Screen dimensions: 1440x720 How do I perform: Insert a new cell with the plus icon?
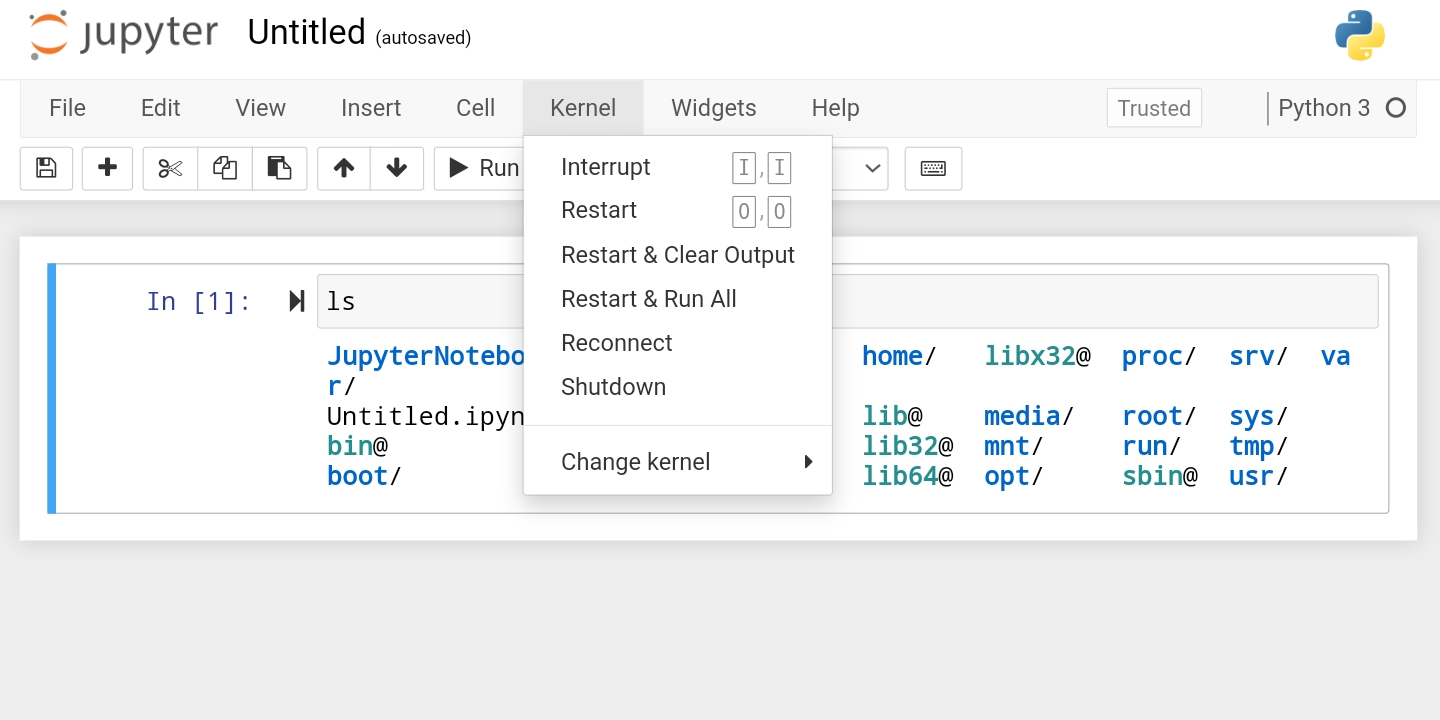click(x=107, y=168)
